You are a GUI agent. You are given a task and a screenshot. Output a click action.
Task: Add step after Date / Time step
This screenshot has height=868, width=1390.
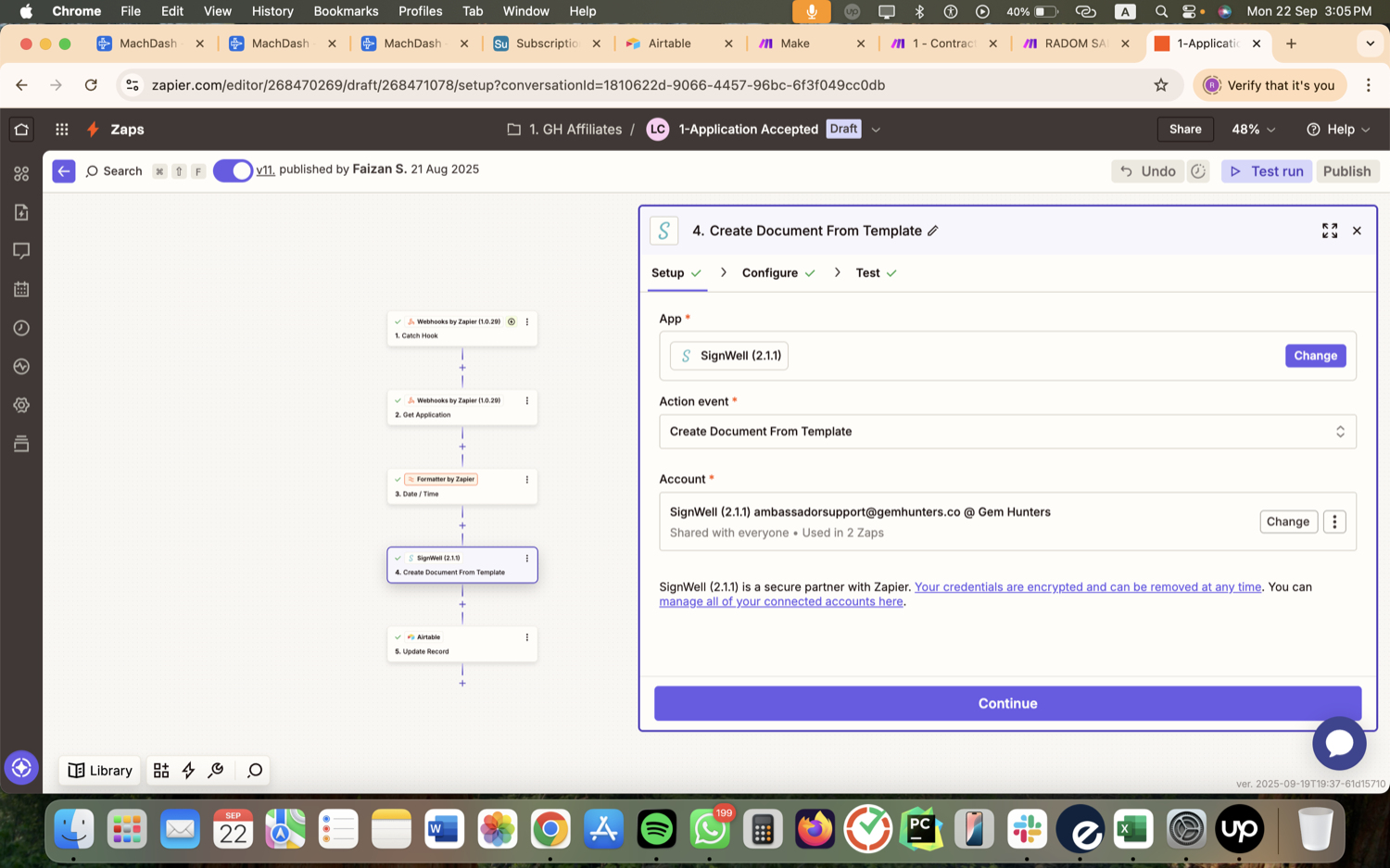click(x=462, y=525)
